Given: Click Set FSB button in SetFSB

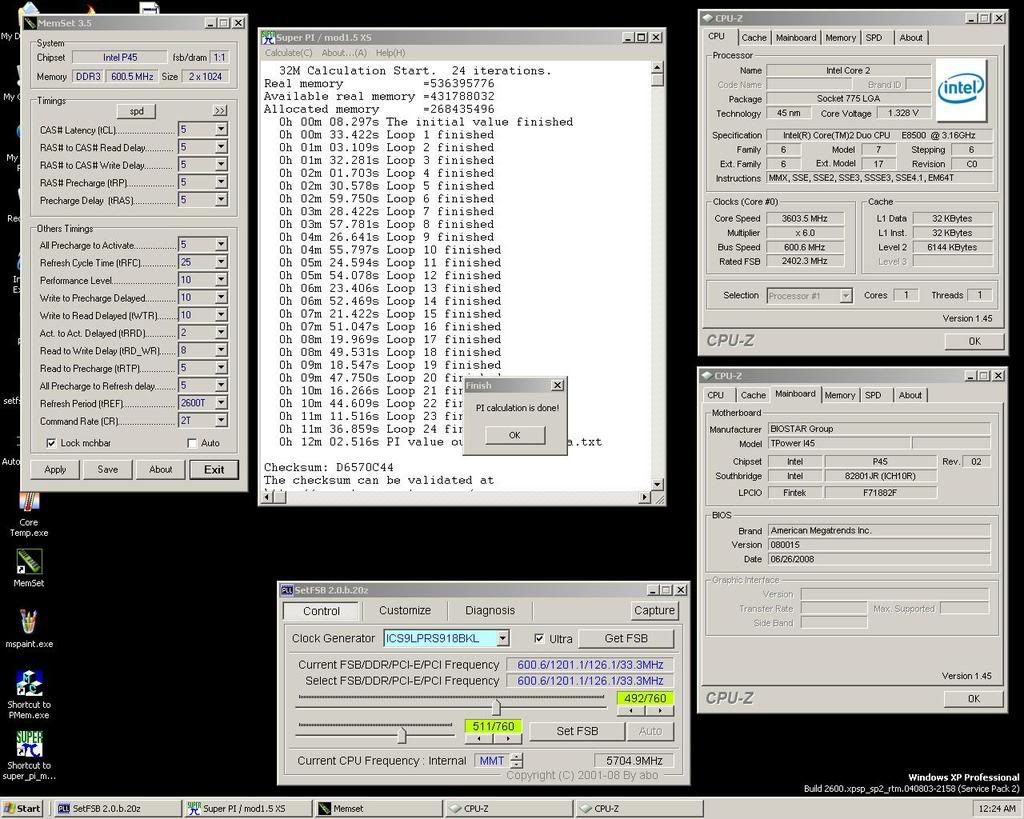Looking at the screenshot, I should 577,731.
